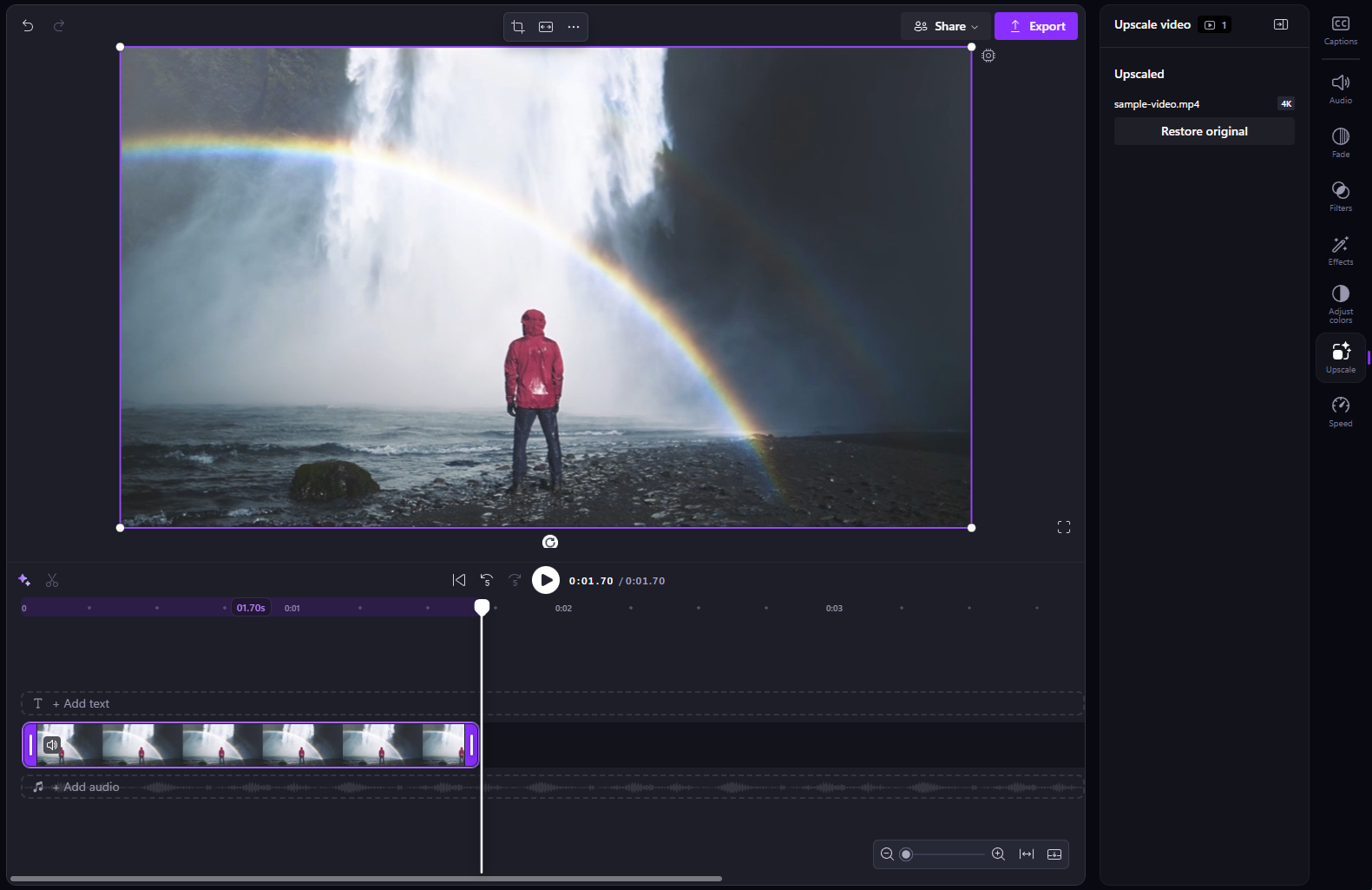Open the Audio tab

[x=1341, y=89]
